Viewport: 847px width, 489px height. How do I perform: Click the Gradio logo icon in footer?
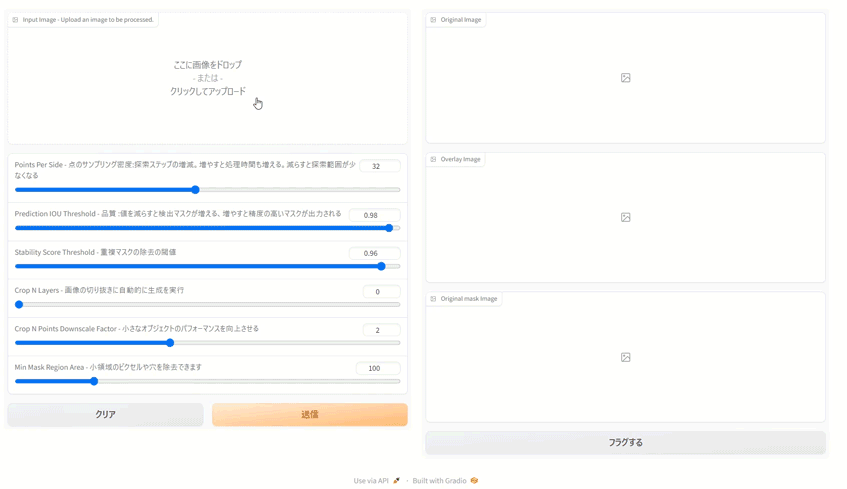pyautogui.click(x=474, y=481)
